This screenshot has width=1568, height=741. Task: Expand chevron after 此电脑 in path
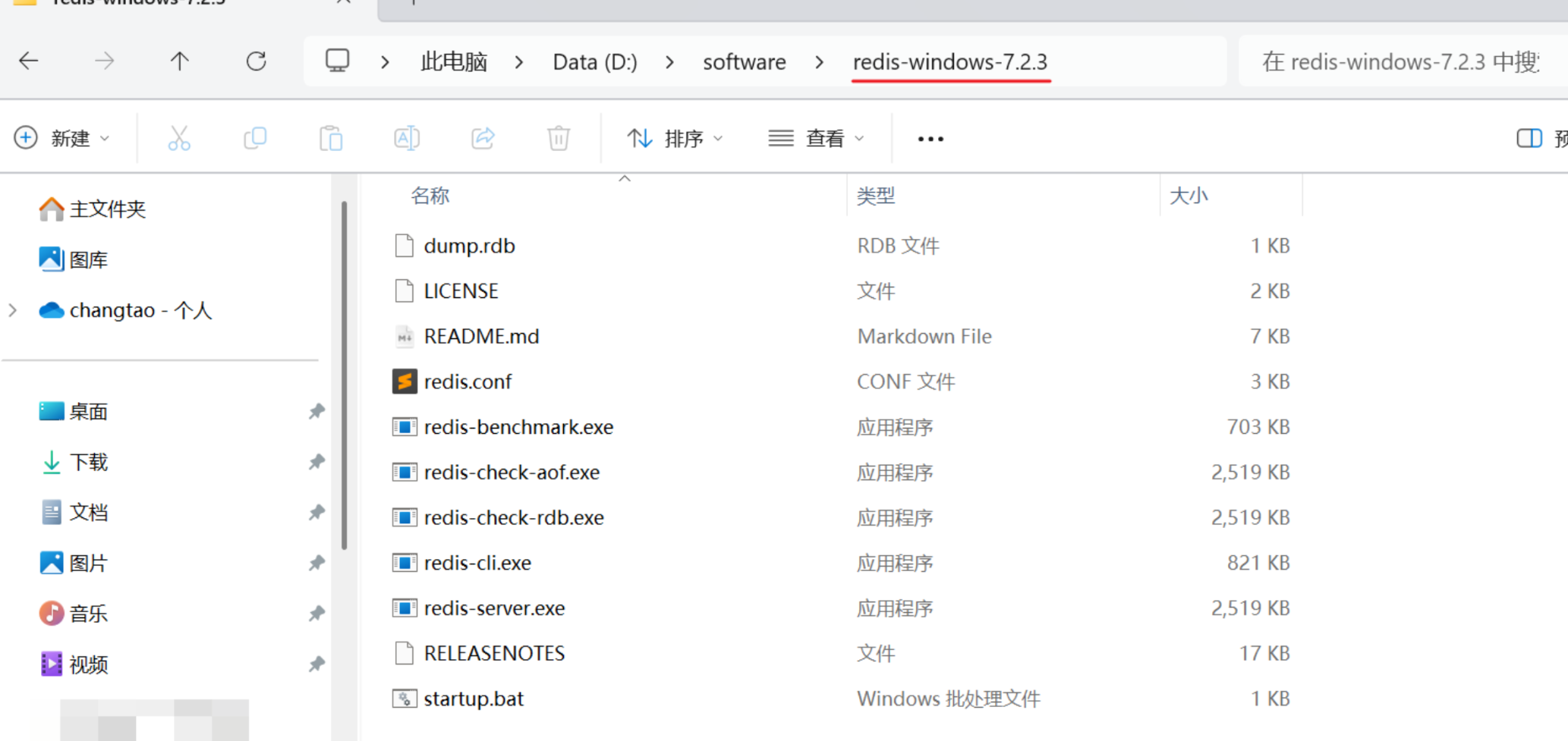tap(519, 62)
